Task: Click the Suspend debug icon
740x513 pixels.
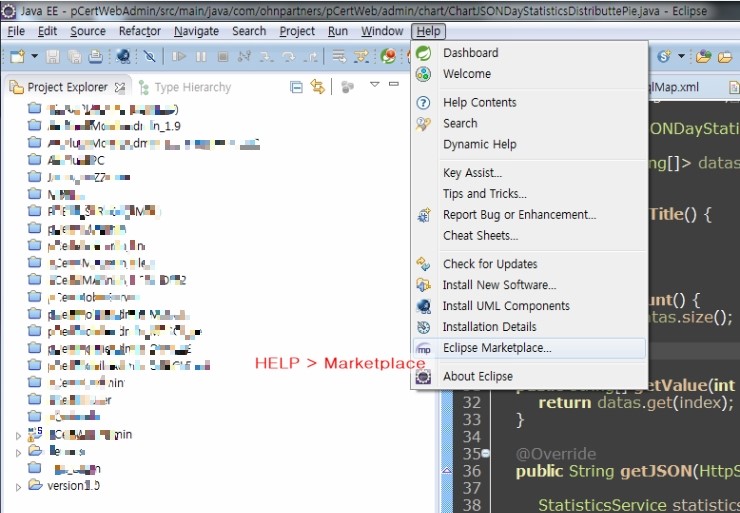Action: [201, 57]
